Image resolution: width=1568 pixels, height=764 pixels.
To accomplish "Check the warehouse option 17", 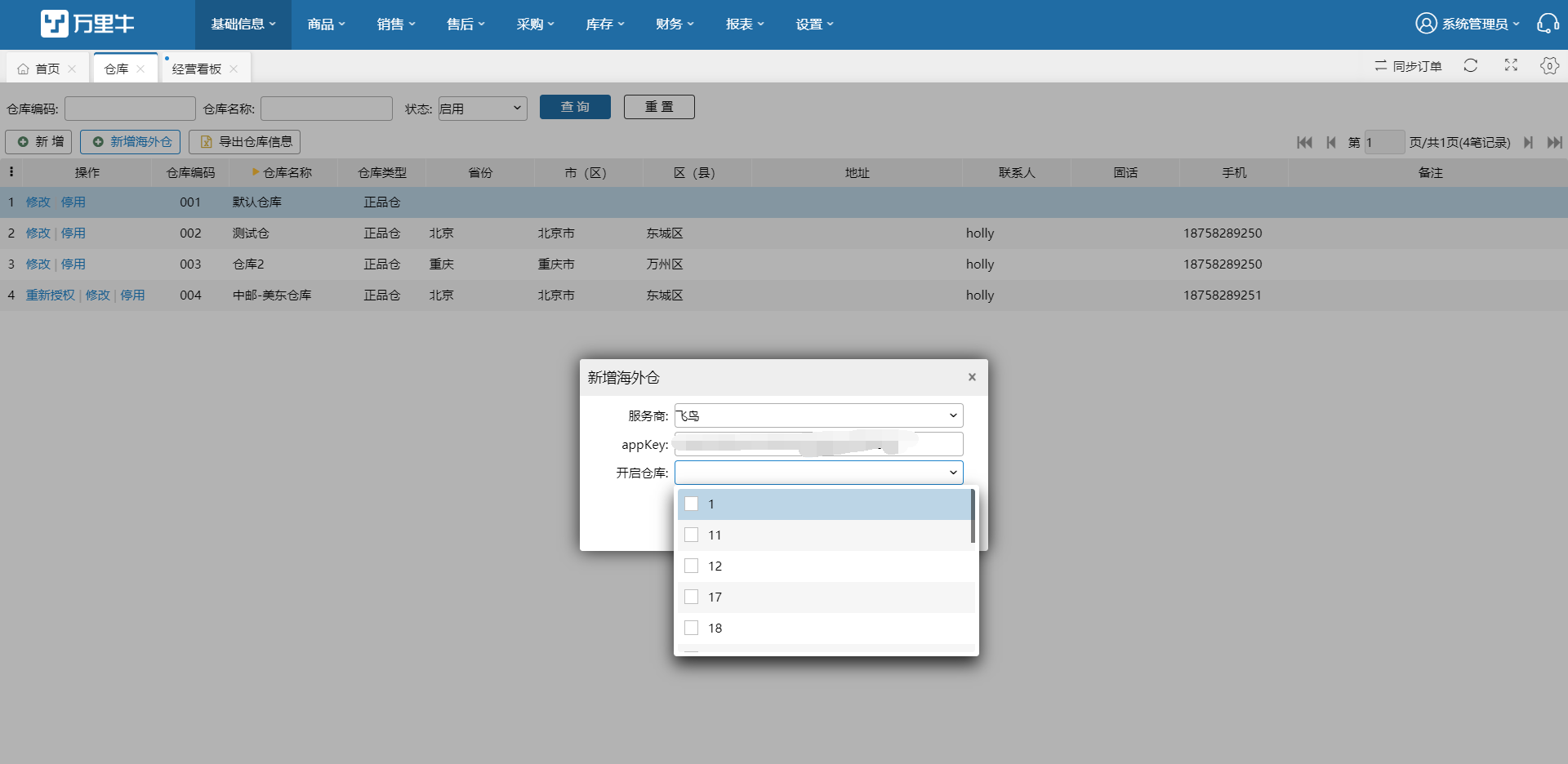I will tap(692, 597).
